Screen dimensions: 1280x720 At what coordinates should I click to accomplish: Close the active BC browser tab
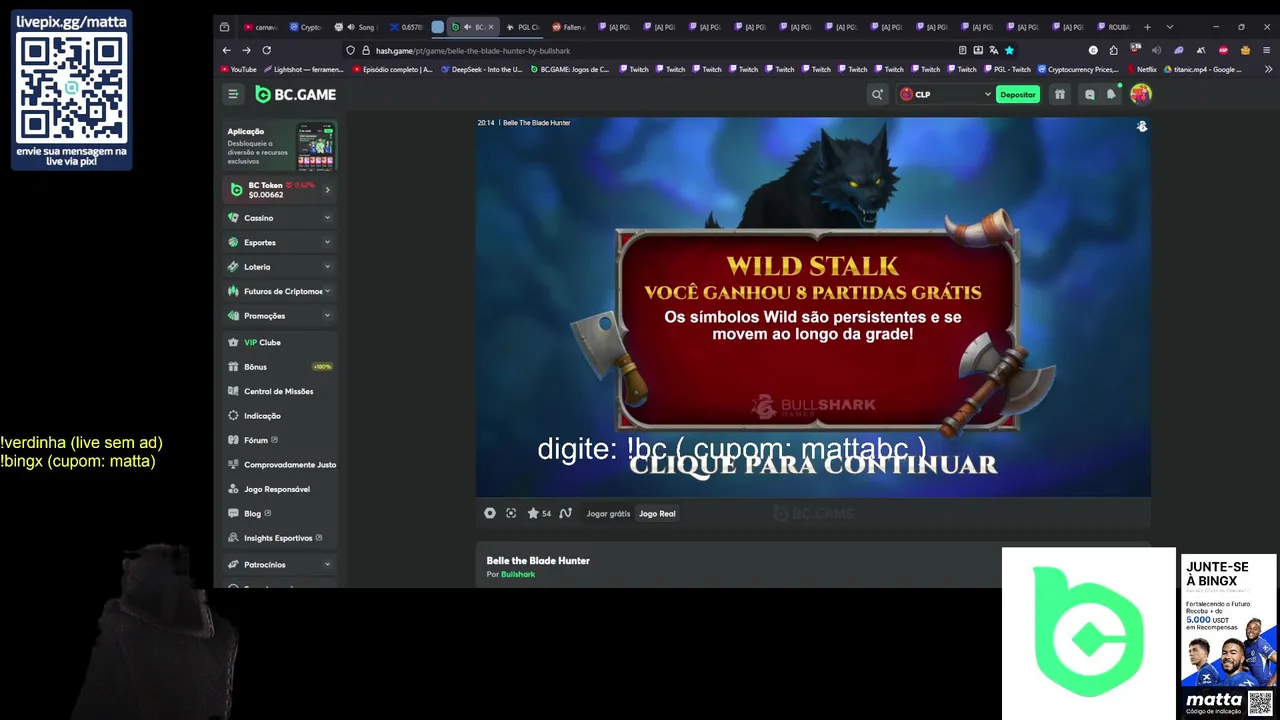click(491, 27)
